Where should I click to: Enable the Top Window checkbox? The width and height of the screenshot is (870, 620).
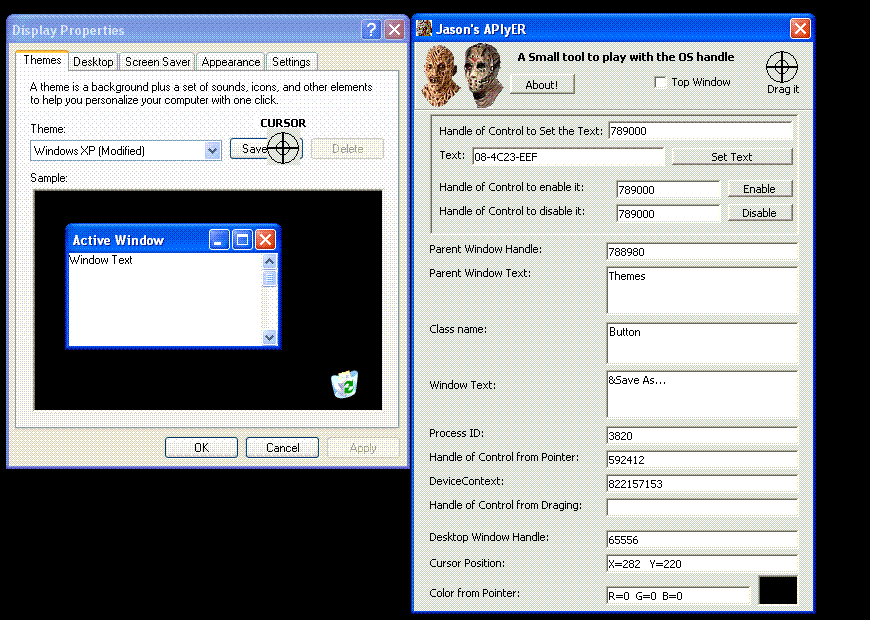tap(660, 83)
